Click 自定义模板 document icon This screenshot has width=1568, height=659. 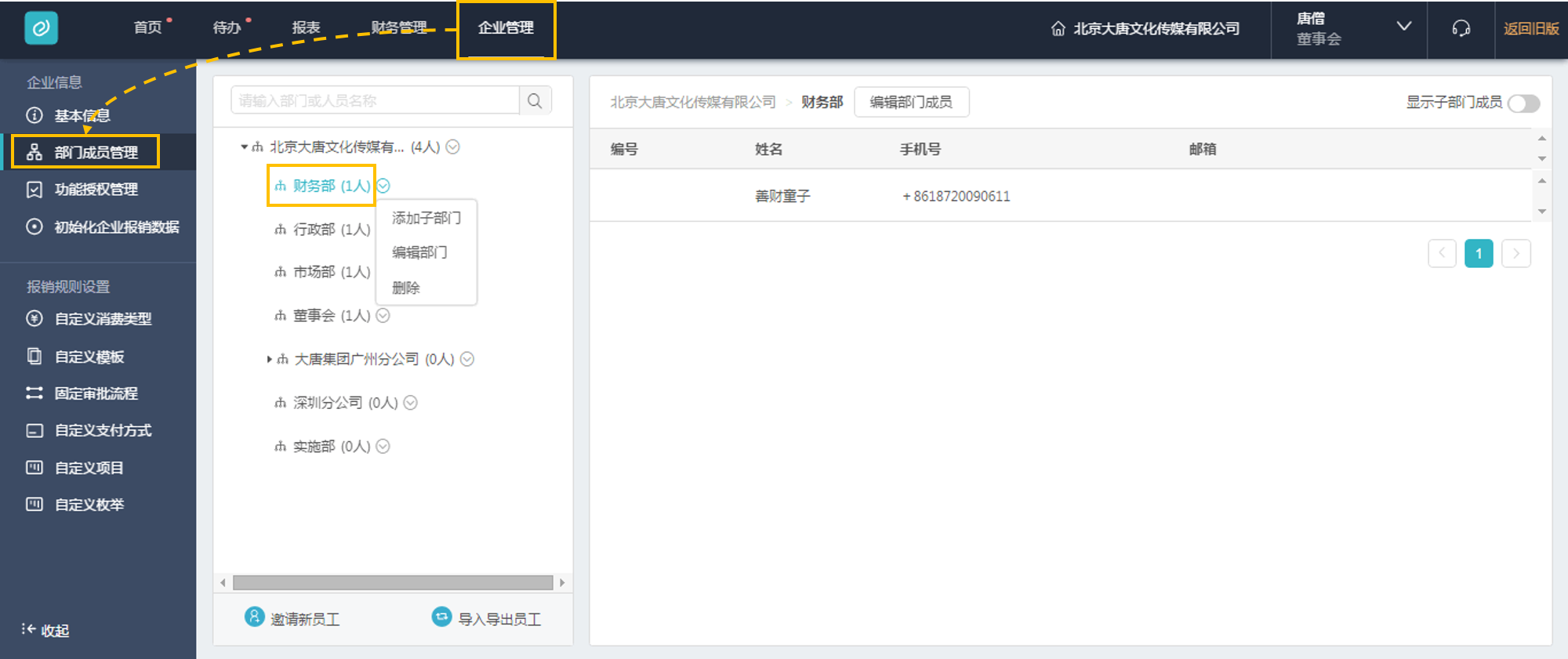[x=34, y=357]
